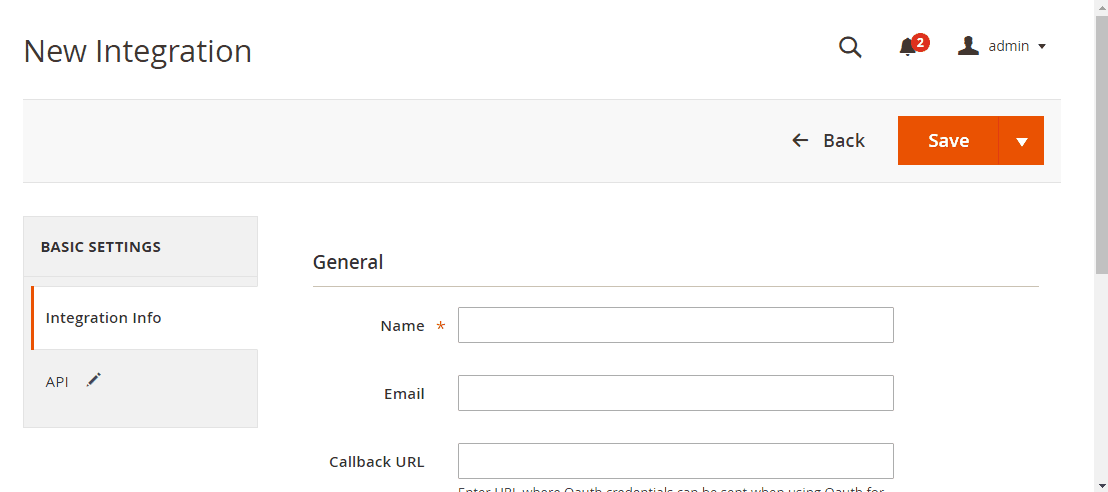The image size is (1108, 492).
Task: Click the Name field label
Action: [402, 326]
